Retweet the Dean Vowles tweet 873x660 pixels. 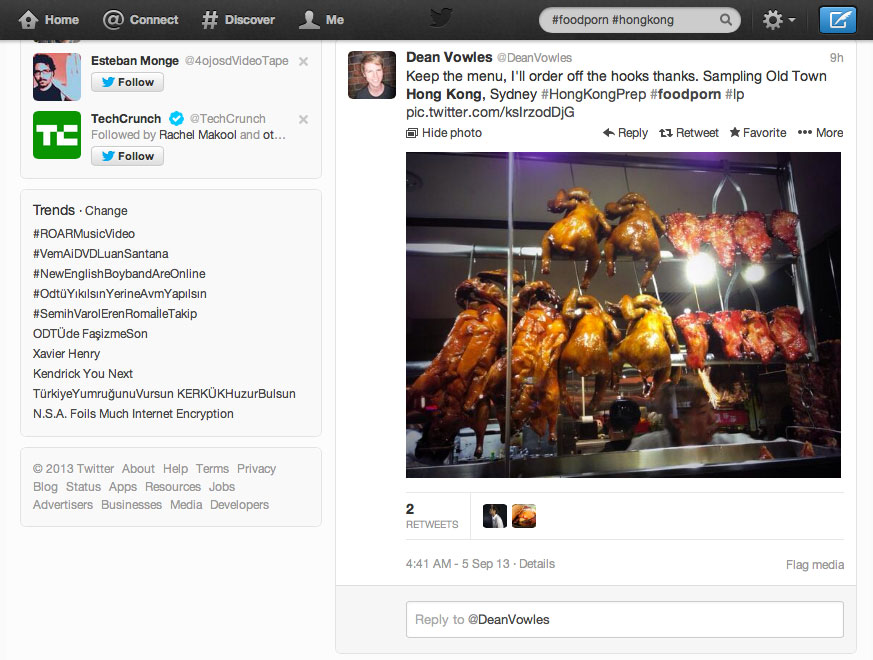coord(688,133)
